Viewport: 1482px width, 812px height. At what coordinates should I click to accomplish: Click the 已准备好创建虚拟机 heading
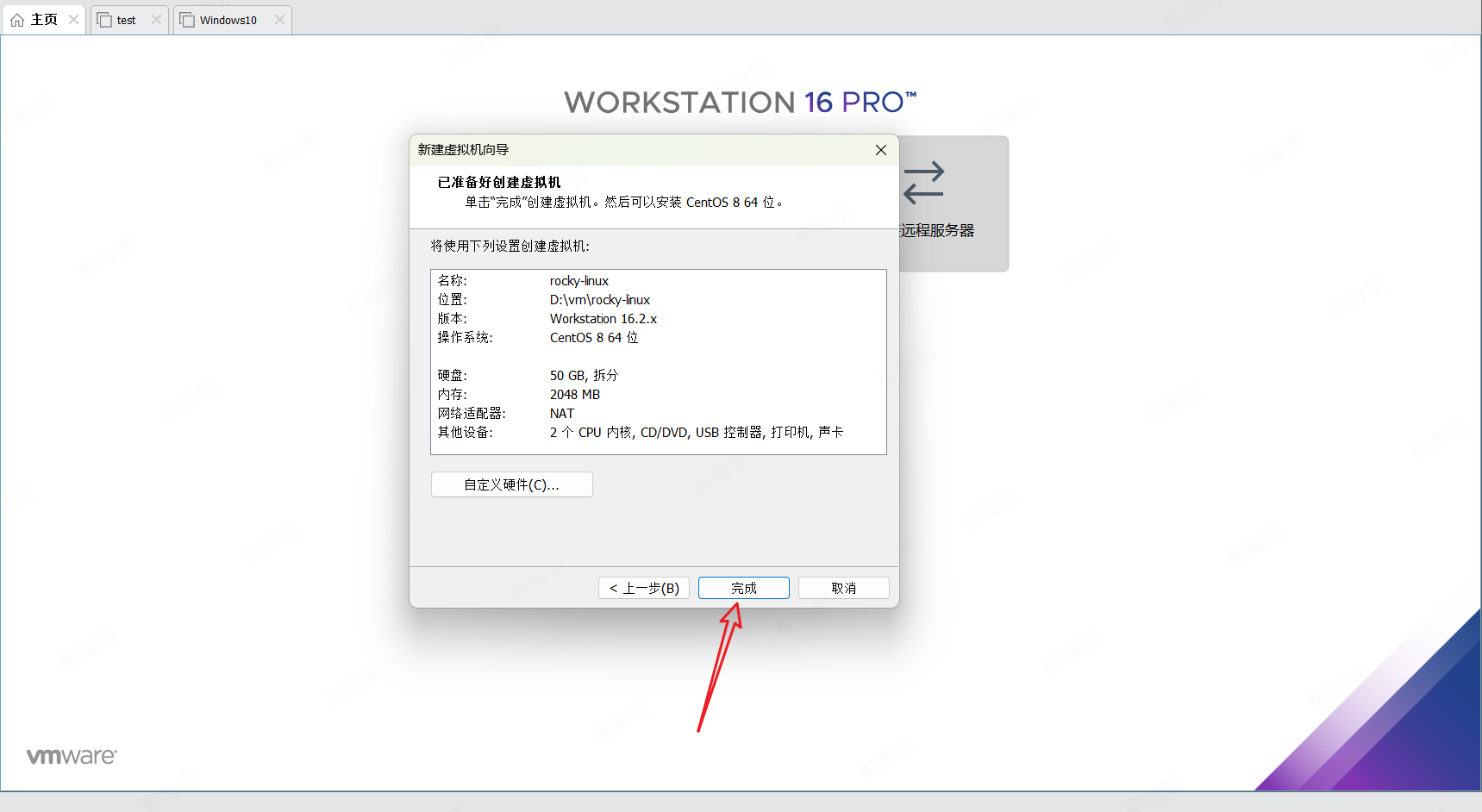point(499,183)
